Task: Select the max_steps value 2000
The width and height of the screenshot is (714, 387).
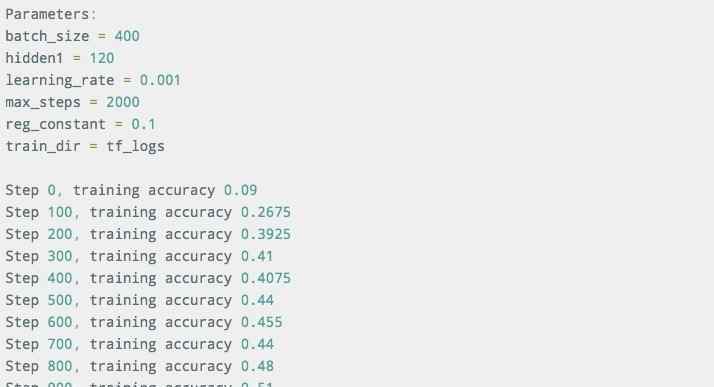Action: pyautogui.click(x=122, y=102)
